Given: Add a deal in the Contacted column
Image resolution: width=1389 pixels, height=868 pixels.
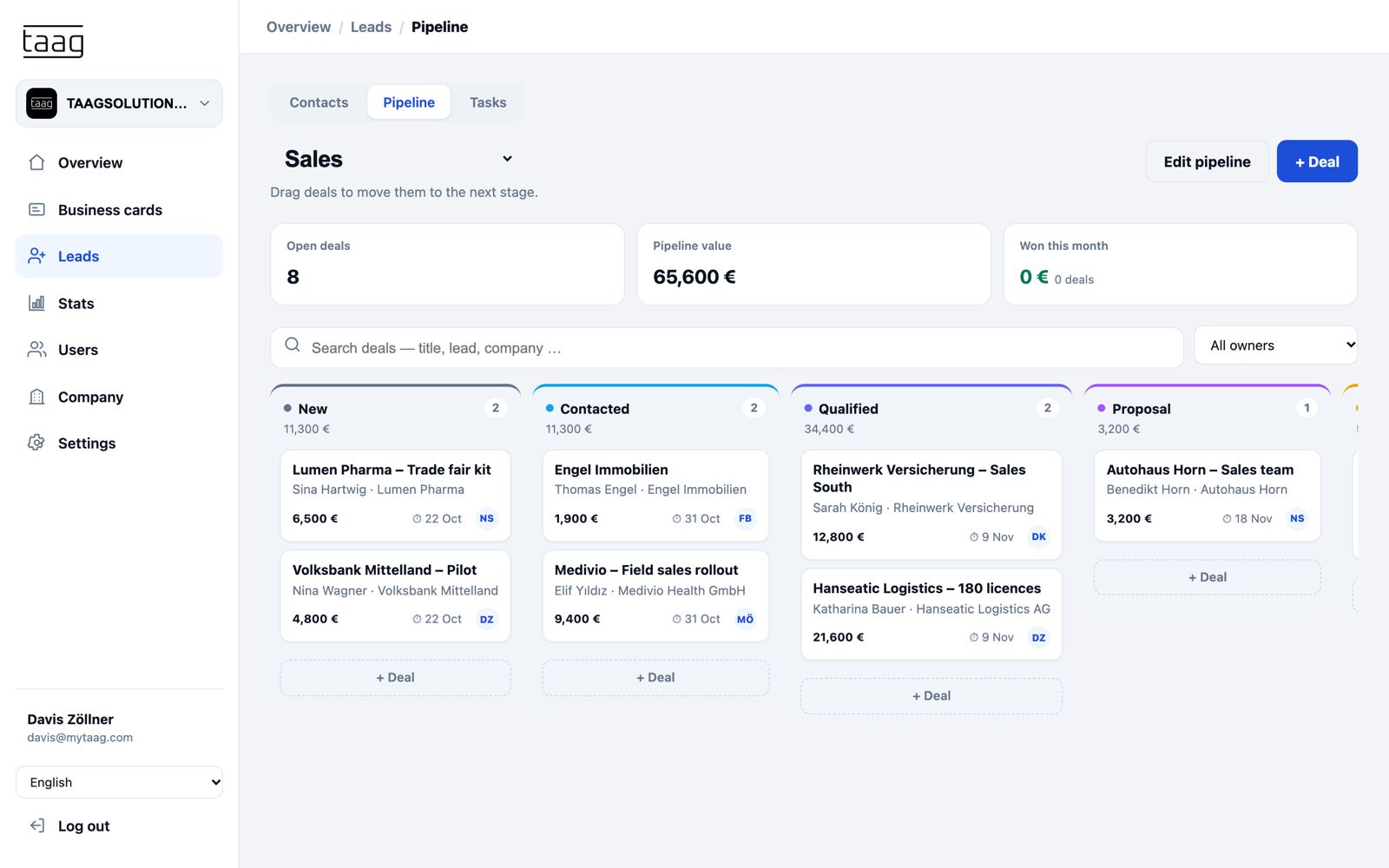Looking at the screenshot, I should (x=655, y=678).
